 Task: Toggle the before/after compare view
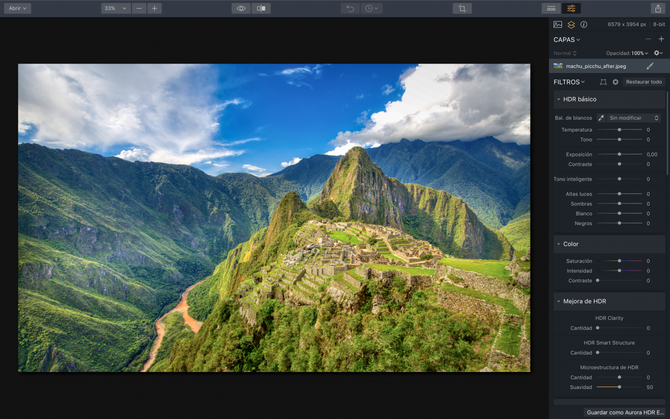[x=261, y=8]
